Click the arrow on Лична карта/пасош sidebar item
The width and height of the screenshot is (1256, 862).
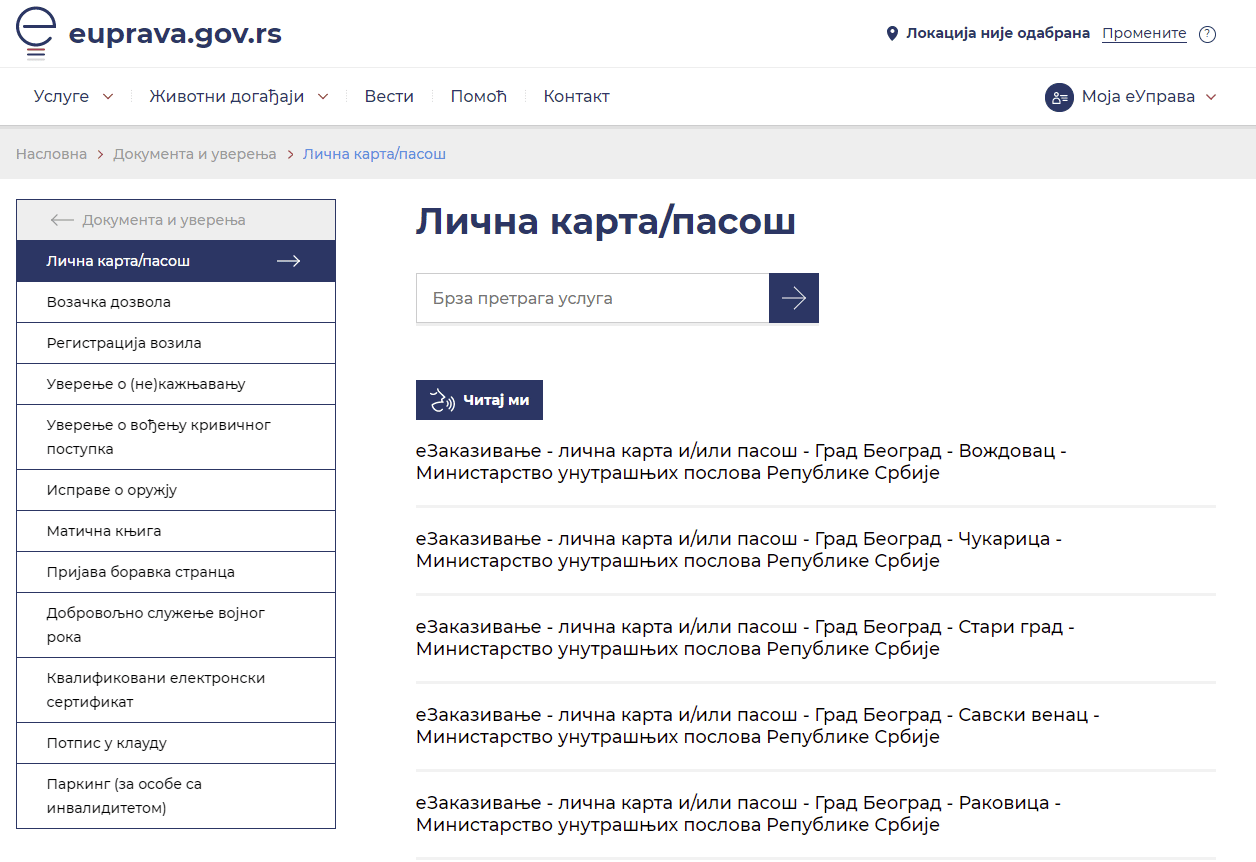pyautogui.click(x=288, y=261)
